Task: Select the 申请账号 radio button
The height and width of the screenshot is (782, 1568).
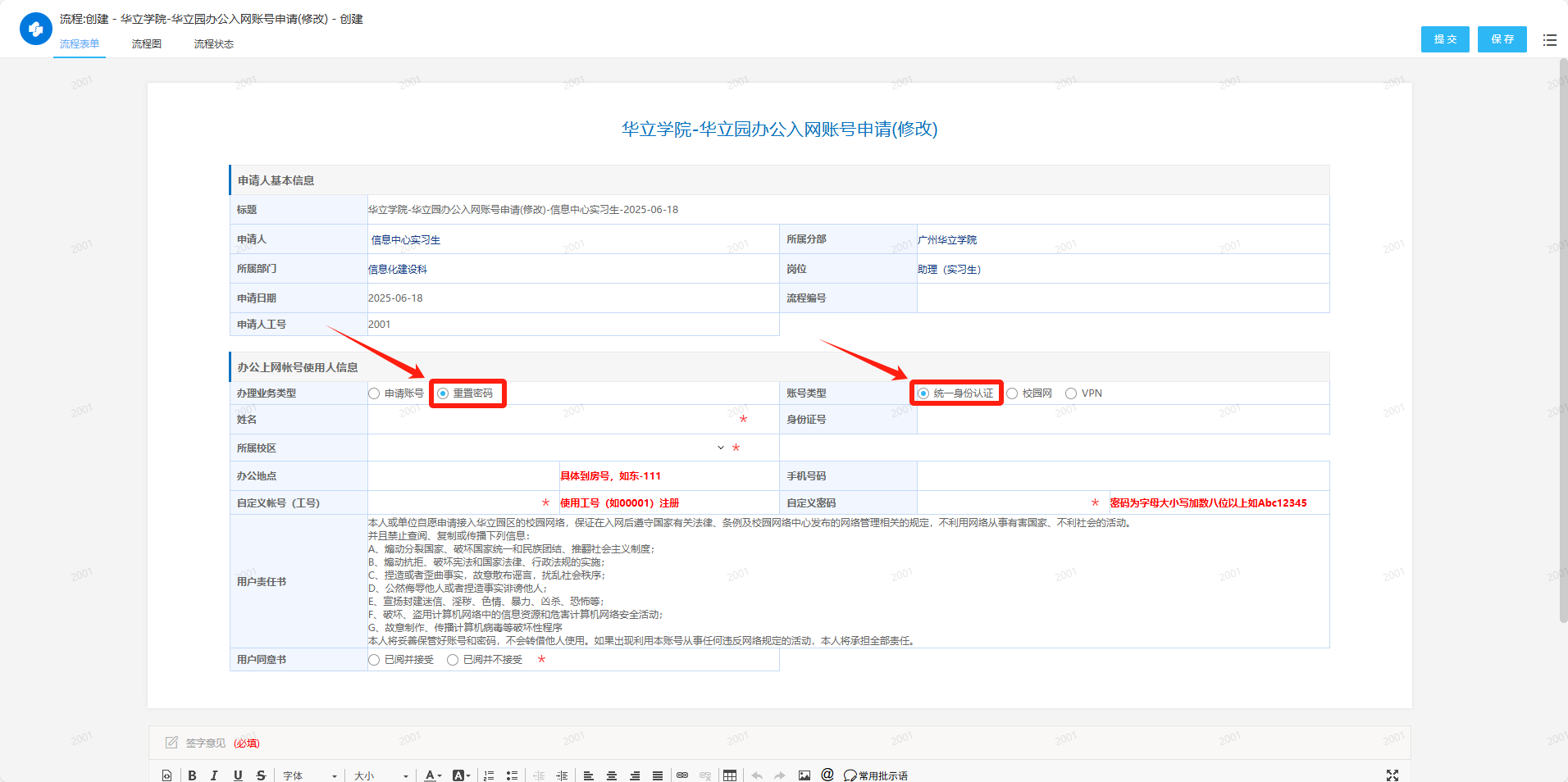Action: [375, 393]
